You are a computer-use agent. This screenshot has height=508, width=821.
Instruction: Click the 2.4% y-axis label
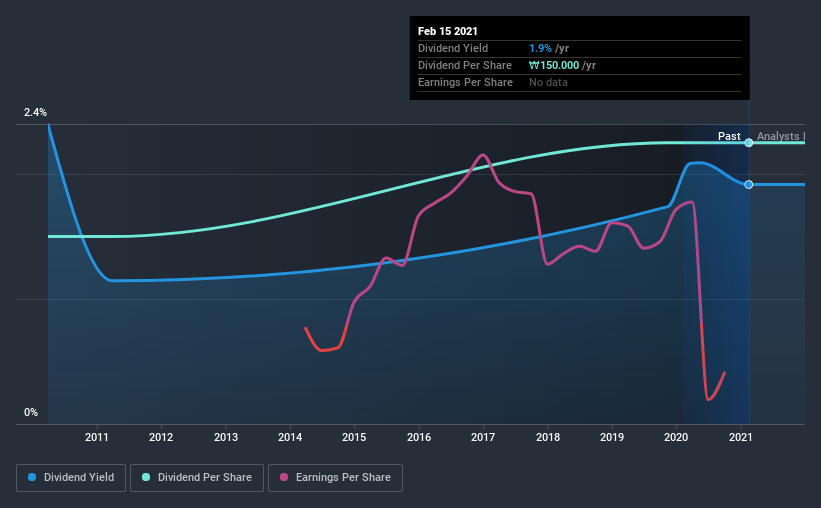(x=35, y=112)
